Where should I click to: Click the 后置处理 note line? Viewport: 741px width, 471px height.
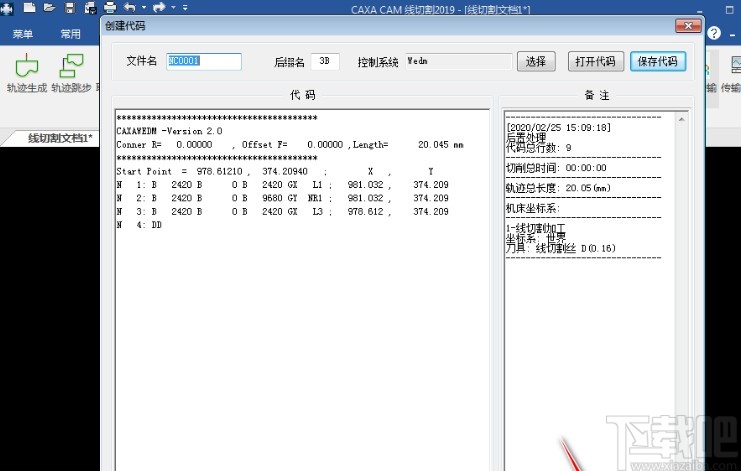click(526, 137)
